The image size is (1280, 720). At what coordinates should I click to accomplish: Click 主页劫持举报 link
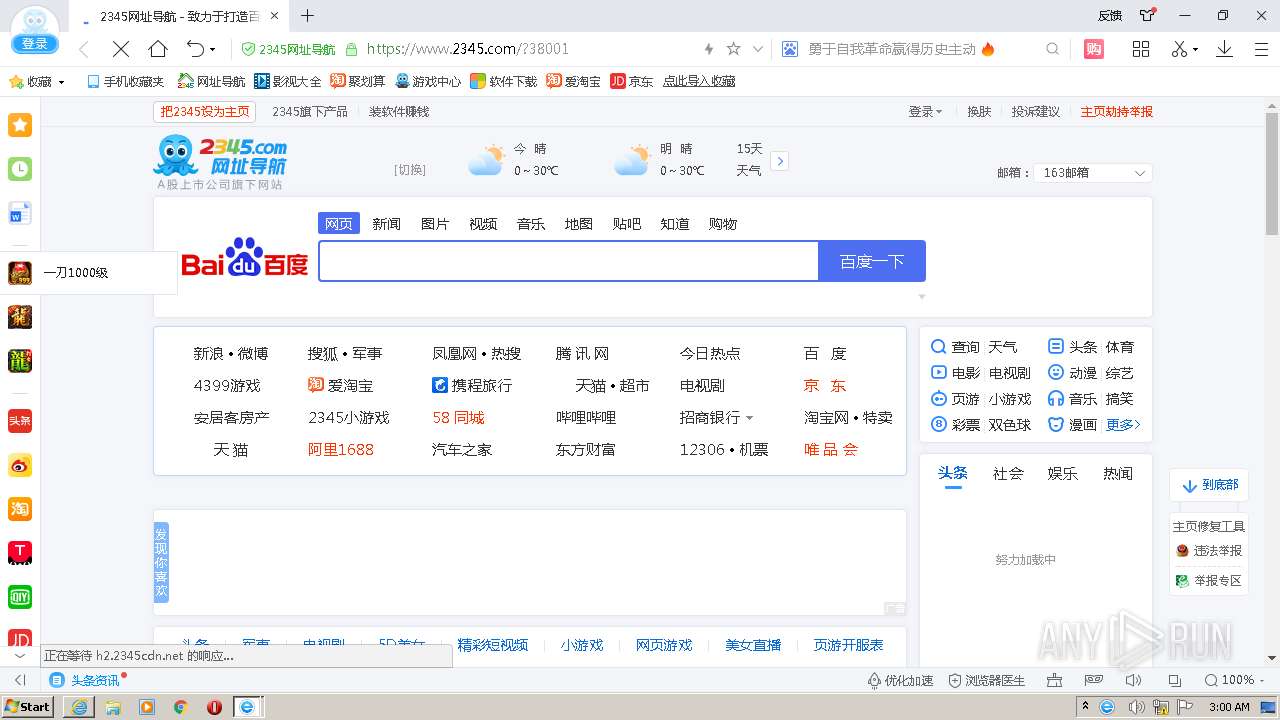pos(1116,112)
